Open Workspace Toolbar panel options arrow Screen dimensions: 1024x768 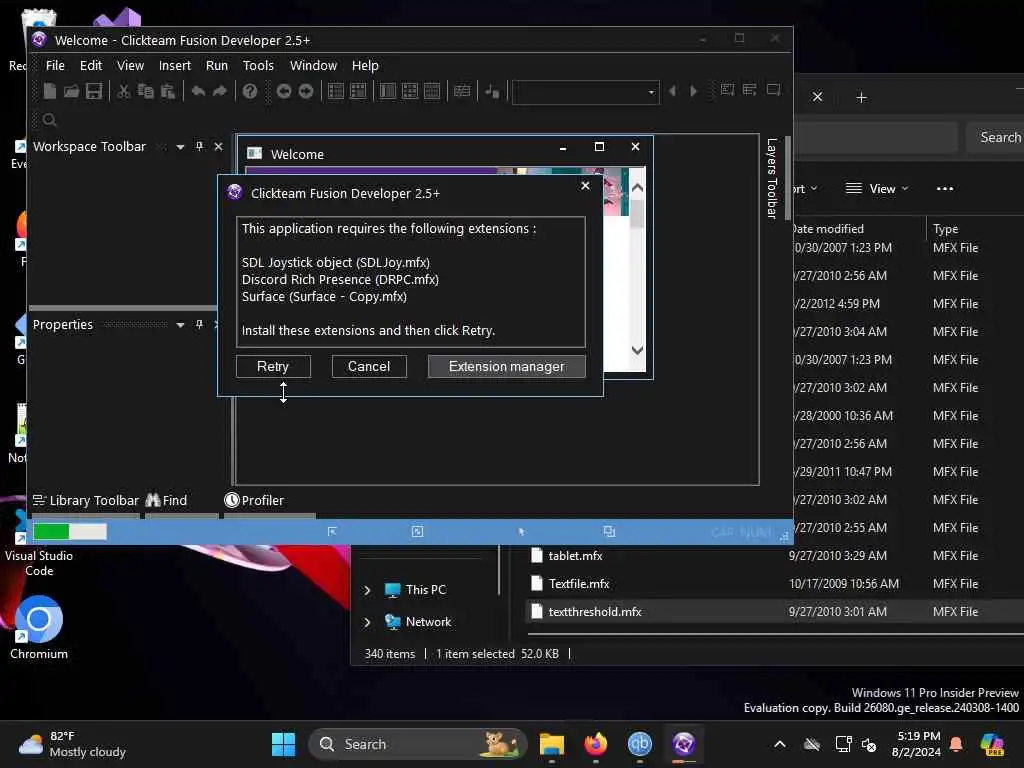coord(180,147)
